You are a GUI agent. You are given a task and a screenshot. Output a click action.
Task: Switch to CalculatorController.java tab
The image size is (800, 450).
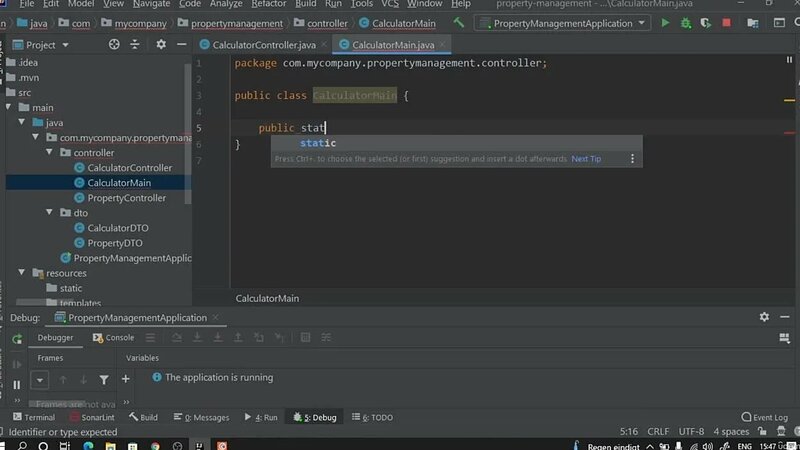point(264,45)
